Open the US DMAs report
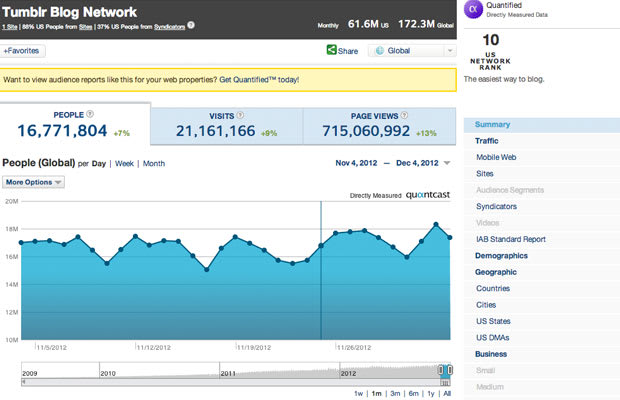The height and width of the screenshot is (400, 620). click(x=492, y=338)
